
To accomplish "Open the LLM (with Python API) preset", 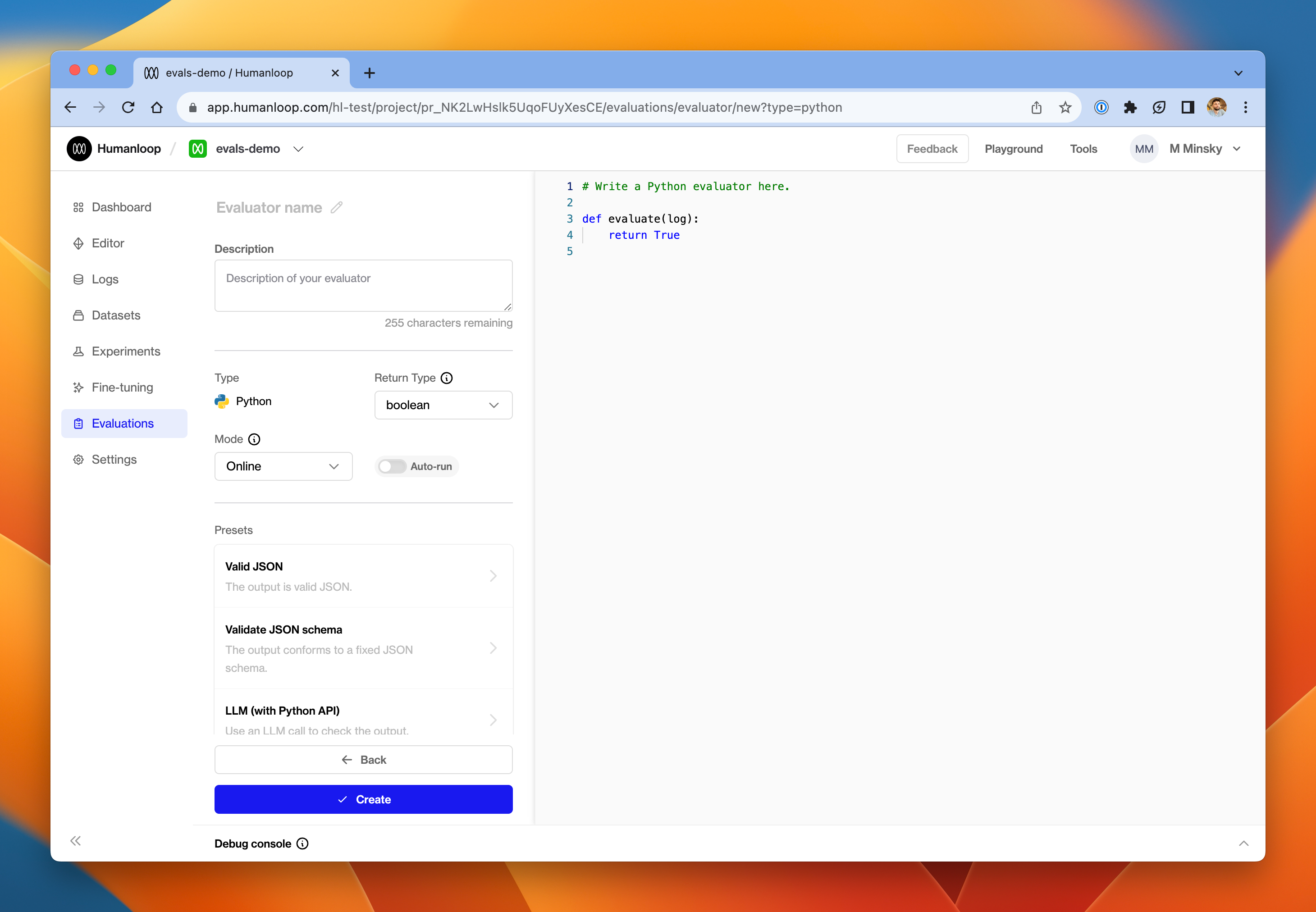I will 363,712.
